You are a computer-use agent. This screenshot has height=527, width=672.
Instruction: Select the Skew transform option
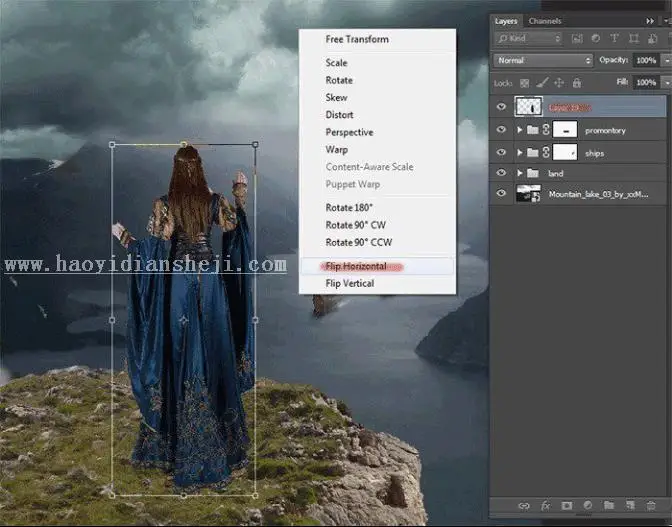coord(336,97)
